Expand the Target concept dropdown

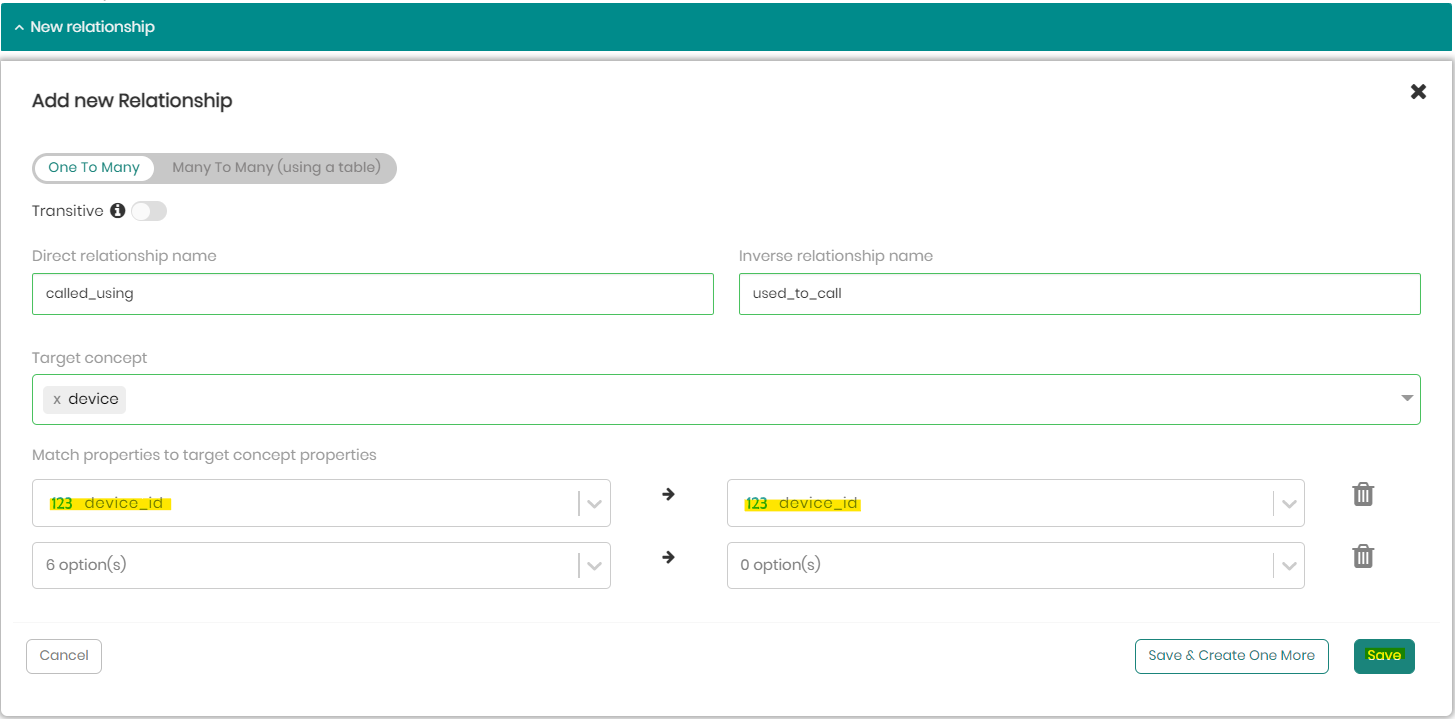pyautogui.click(x=1406, y=399)
